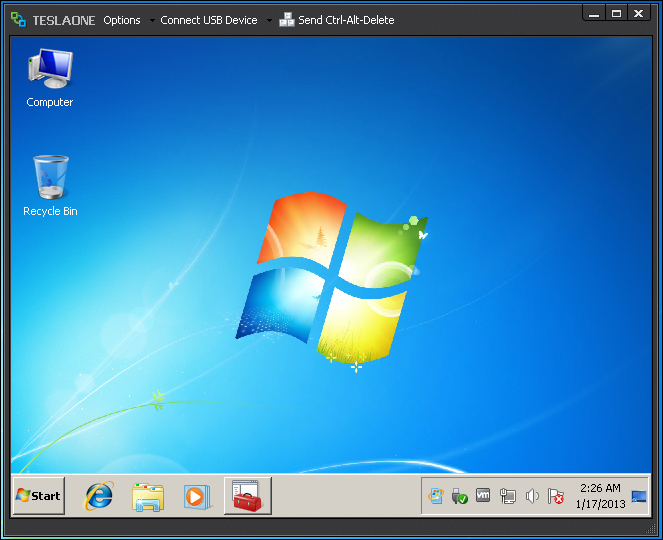Open the VMware Tools tray icon
This screenshot has width=663, height=540.
pyautogui.click(x=483, y=495)
